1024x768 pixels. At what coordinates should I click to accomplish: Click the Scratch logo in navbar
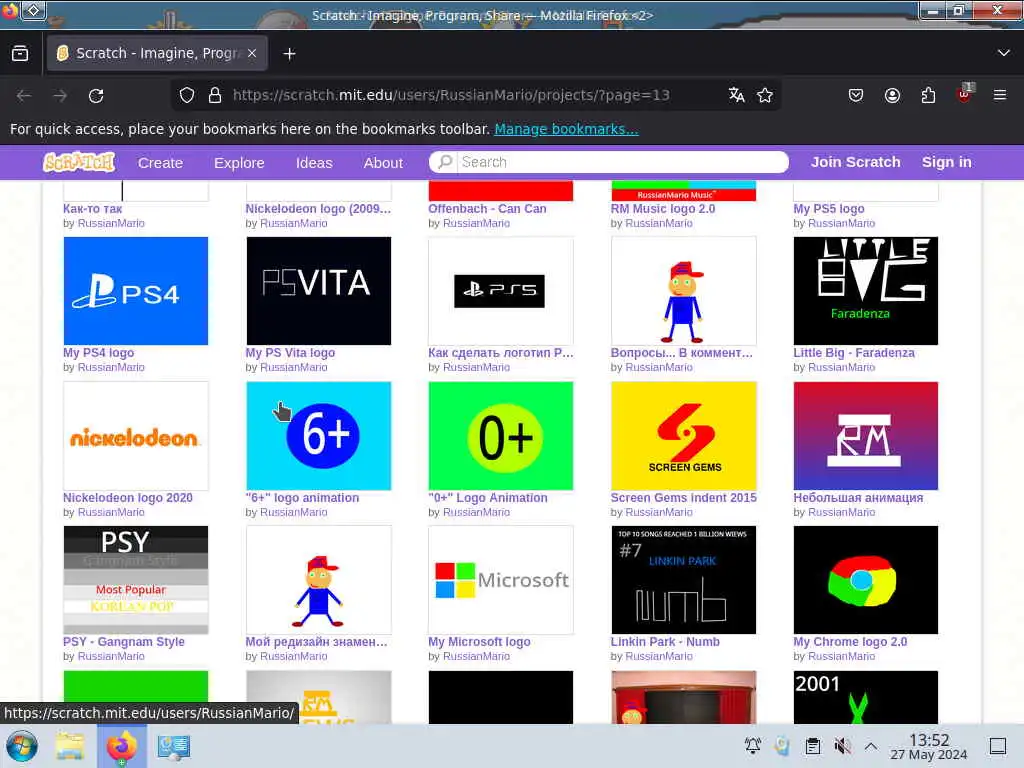79,162
